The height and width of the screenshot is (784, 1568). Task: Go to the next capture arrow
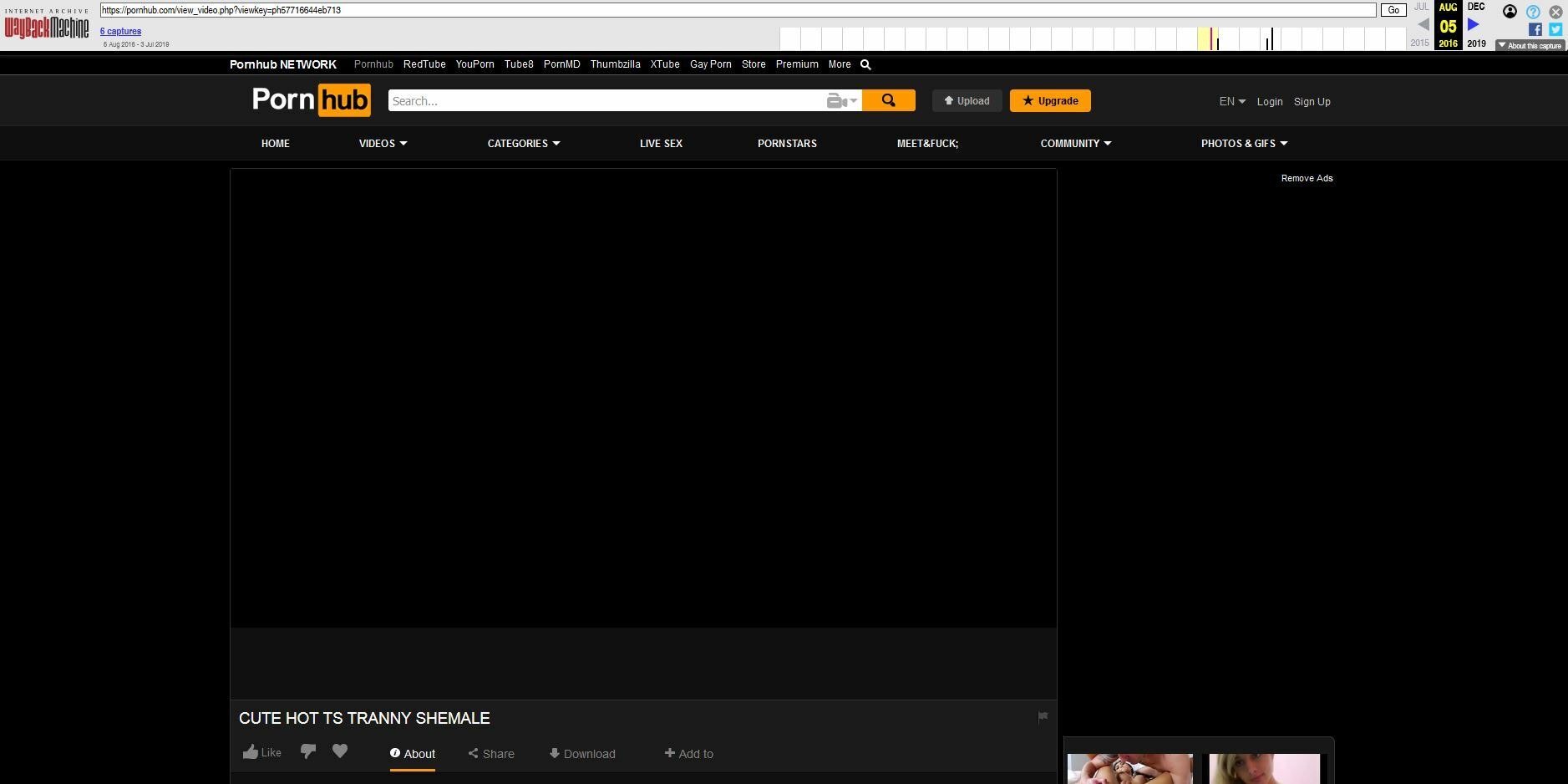(1474, 25)
